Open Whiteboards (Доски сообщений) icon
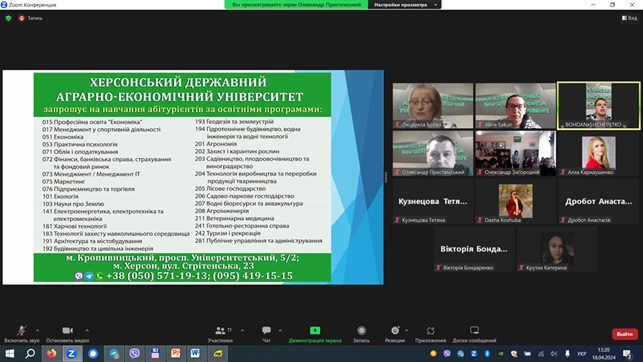Screen dimensions: 643x362 (x=474, y=330)
